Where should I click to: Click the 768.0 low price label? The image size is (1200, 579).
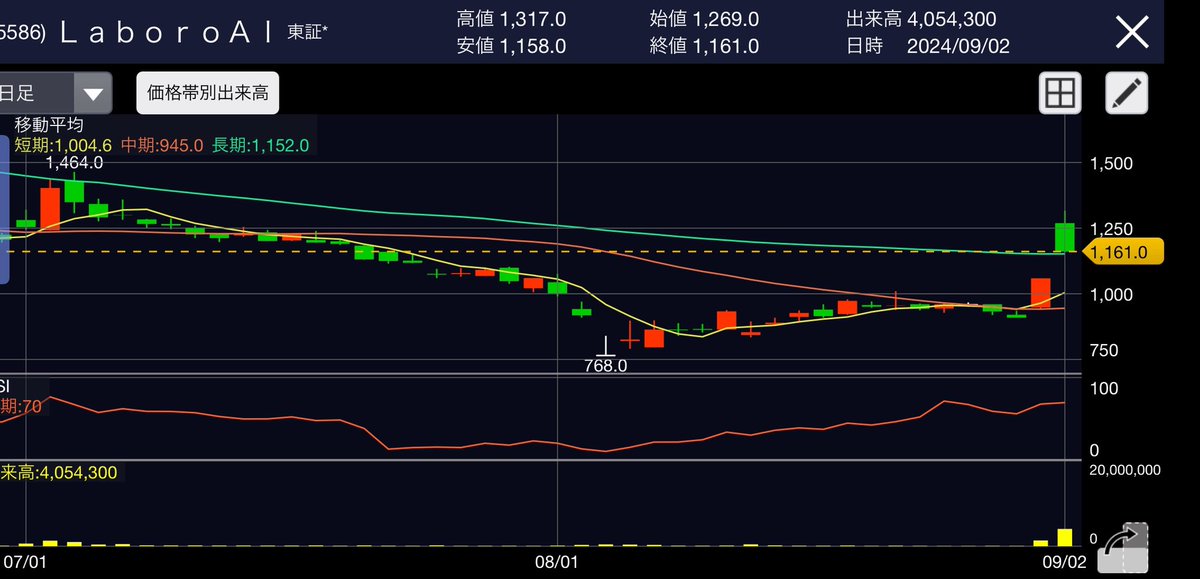click(x=606, y=366)
